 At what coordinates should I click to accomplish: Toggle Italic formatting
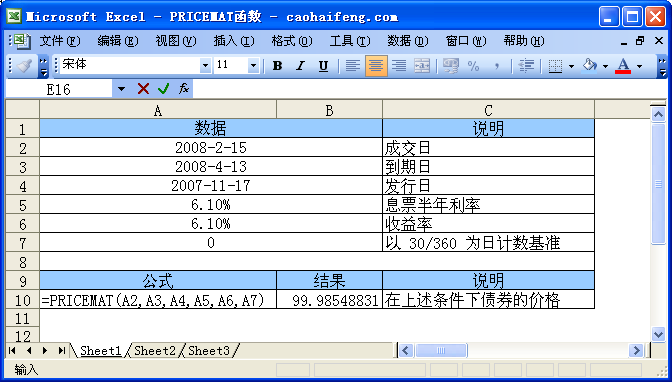[x=300, y=66]
